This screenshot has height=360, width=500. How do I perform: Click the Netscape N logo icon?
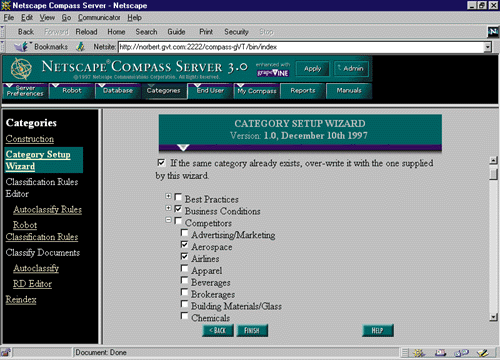click(493, 32)
